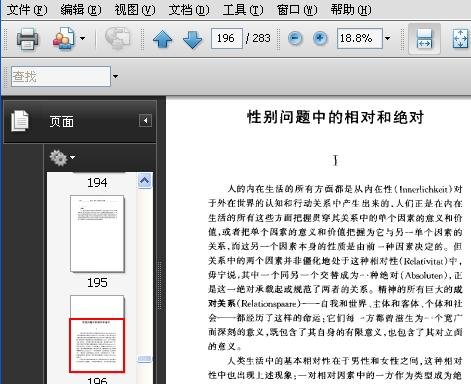Go to next page with down arrow
Image resolution: width=471 pixels, height=384 pixels.
(x=192, y=39)
